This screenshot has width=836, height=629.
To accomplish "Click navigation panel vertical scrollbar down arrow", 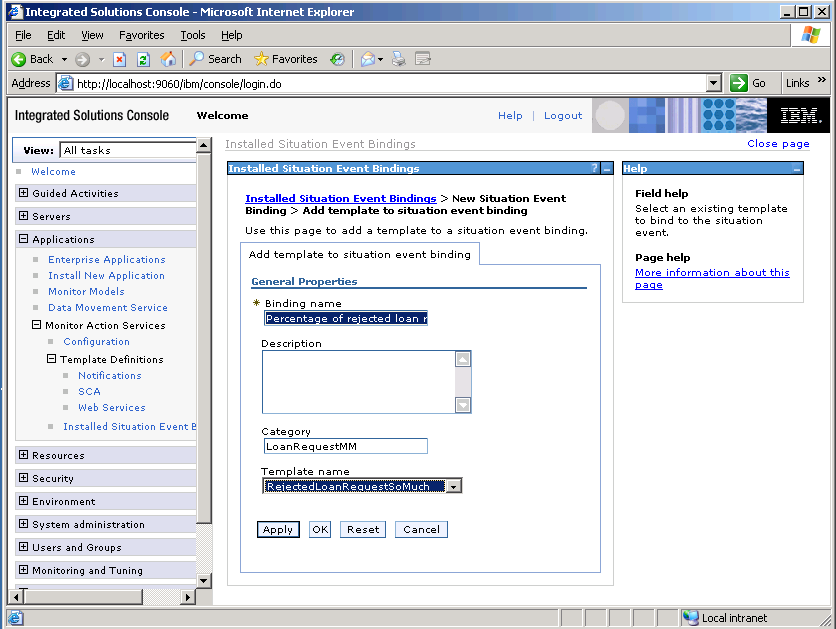I will (x=204, y=580).
